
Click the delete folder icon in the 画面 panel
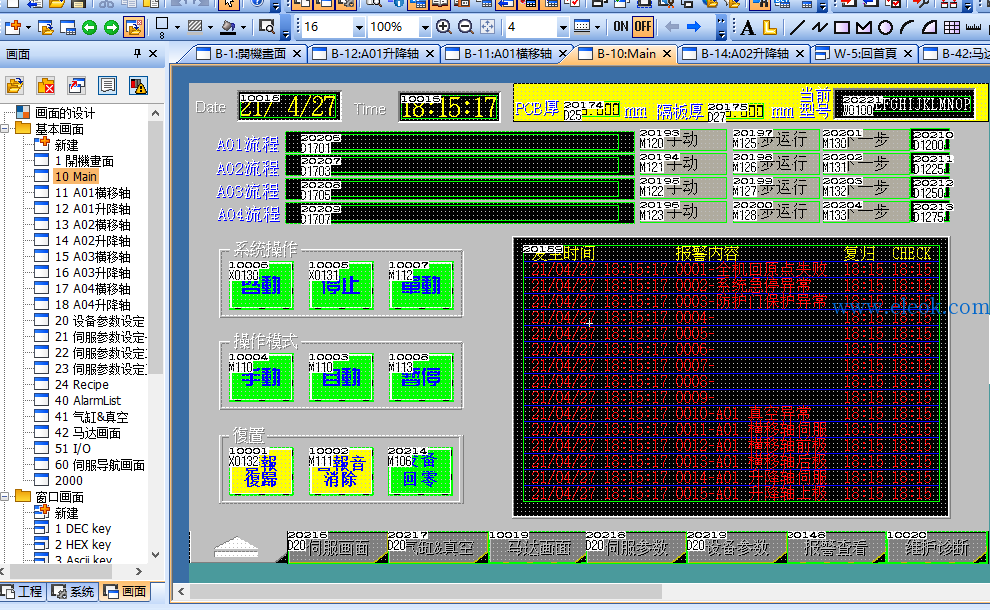(45, 85)
